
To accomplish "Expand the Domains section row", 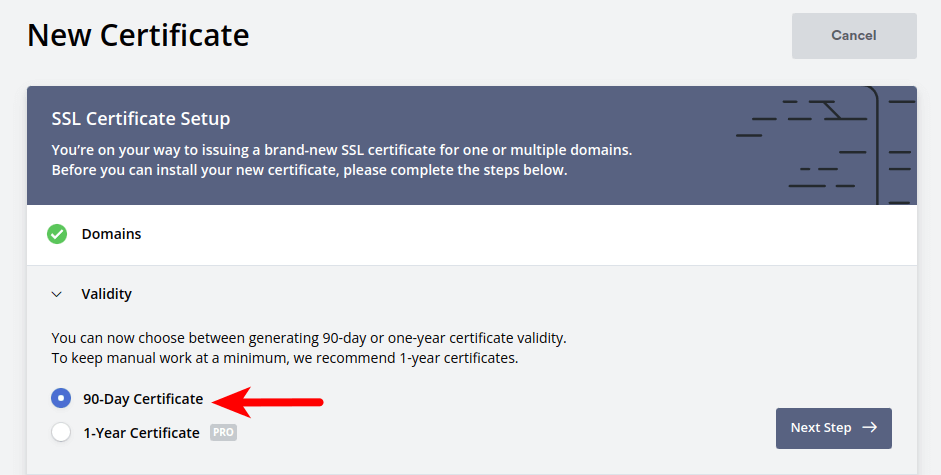I will (471, 235).
